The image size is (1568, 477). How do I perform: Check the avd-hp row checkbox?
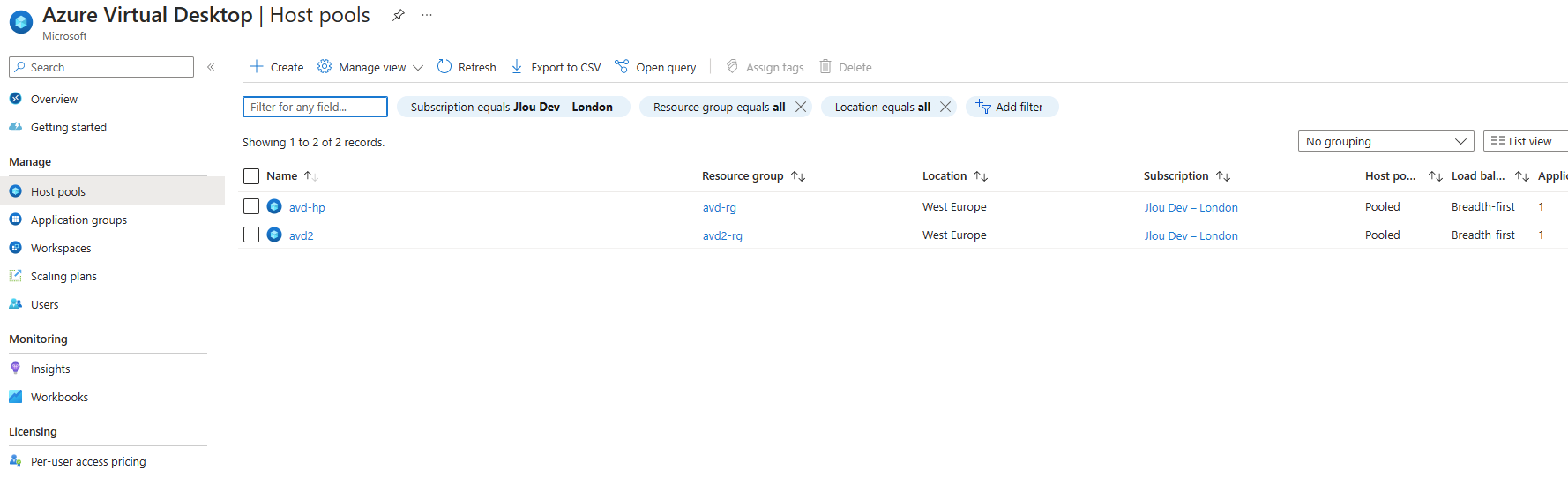(251, 206)
